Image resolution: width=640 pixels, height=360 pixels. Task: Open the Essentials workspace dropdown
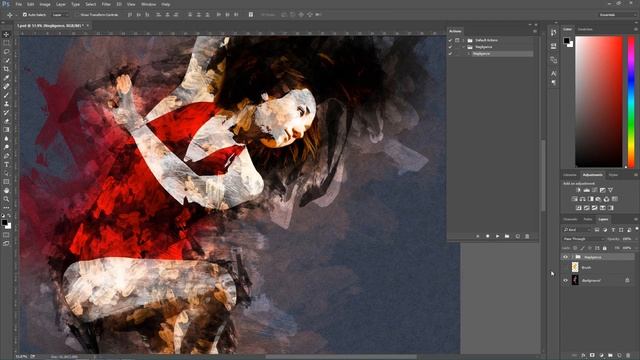618,15
